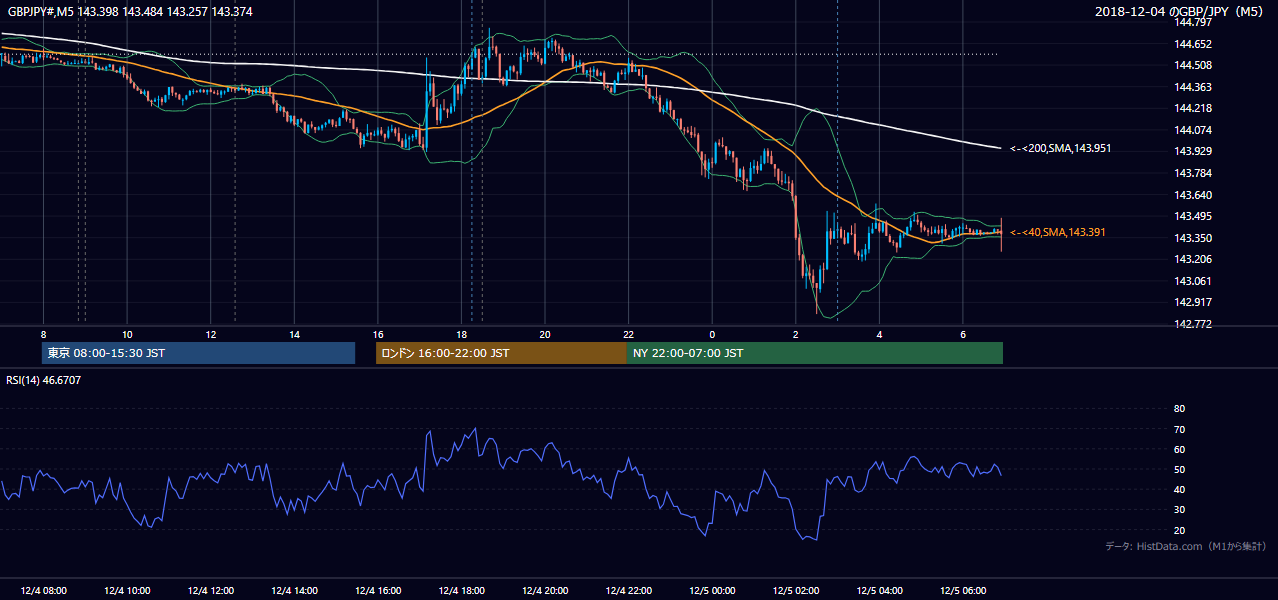
Task: Click price axis label 143.061
Action: (1192, 281)
